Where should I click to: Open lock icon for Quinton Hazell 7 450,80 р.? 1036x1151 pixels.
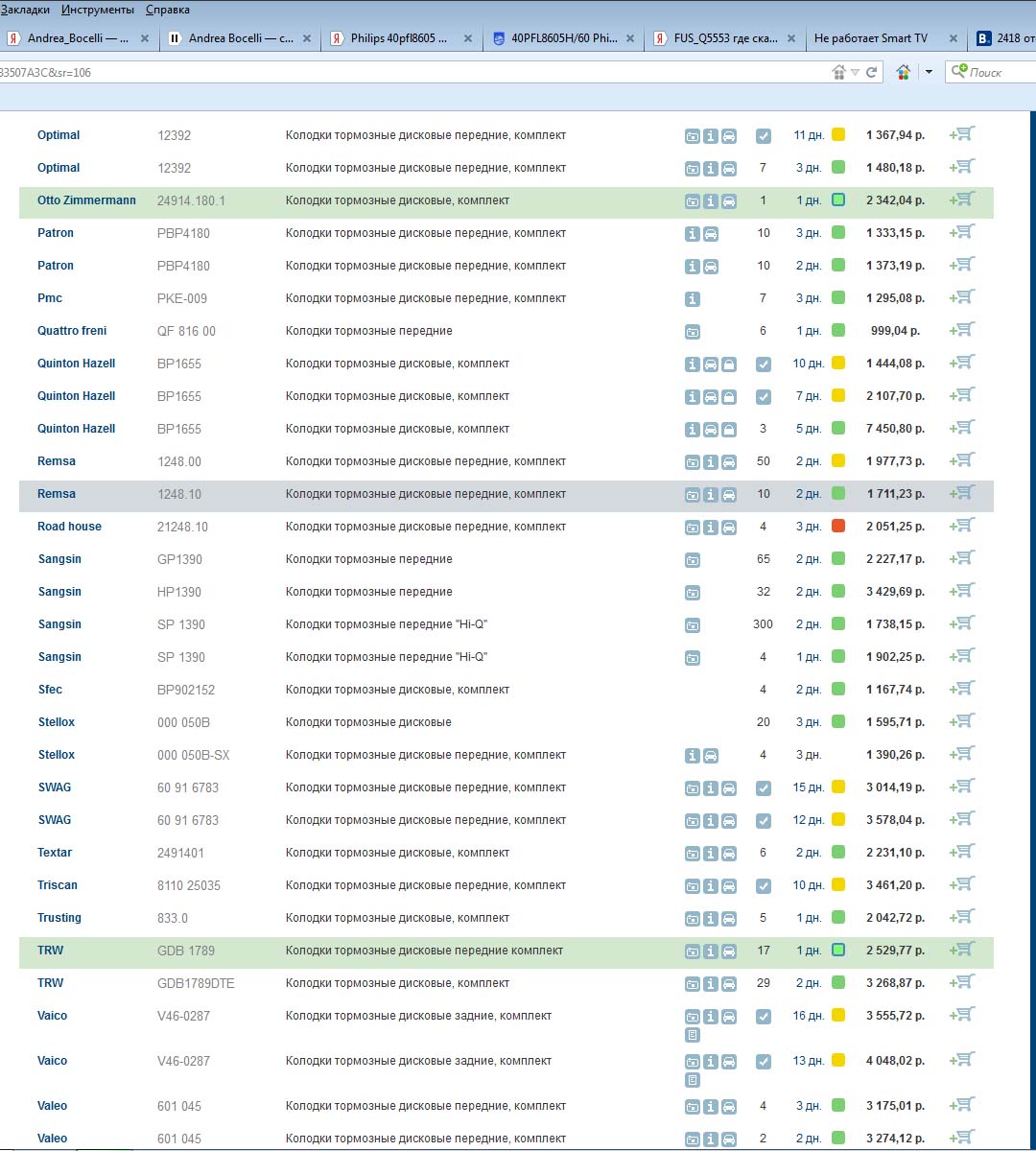coord(729,430)
